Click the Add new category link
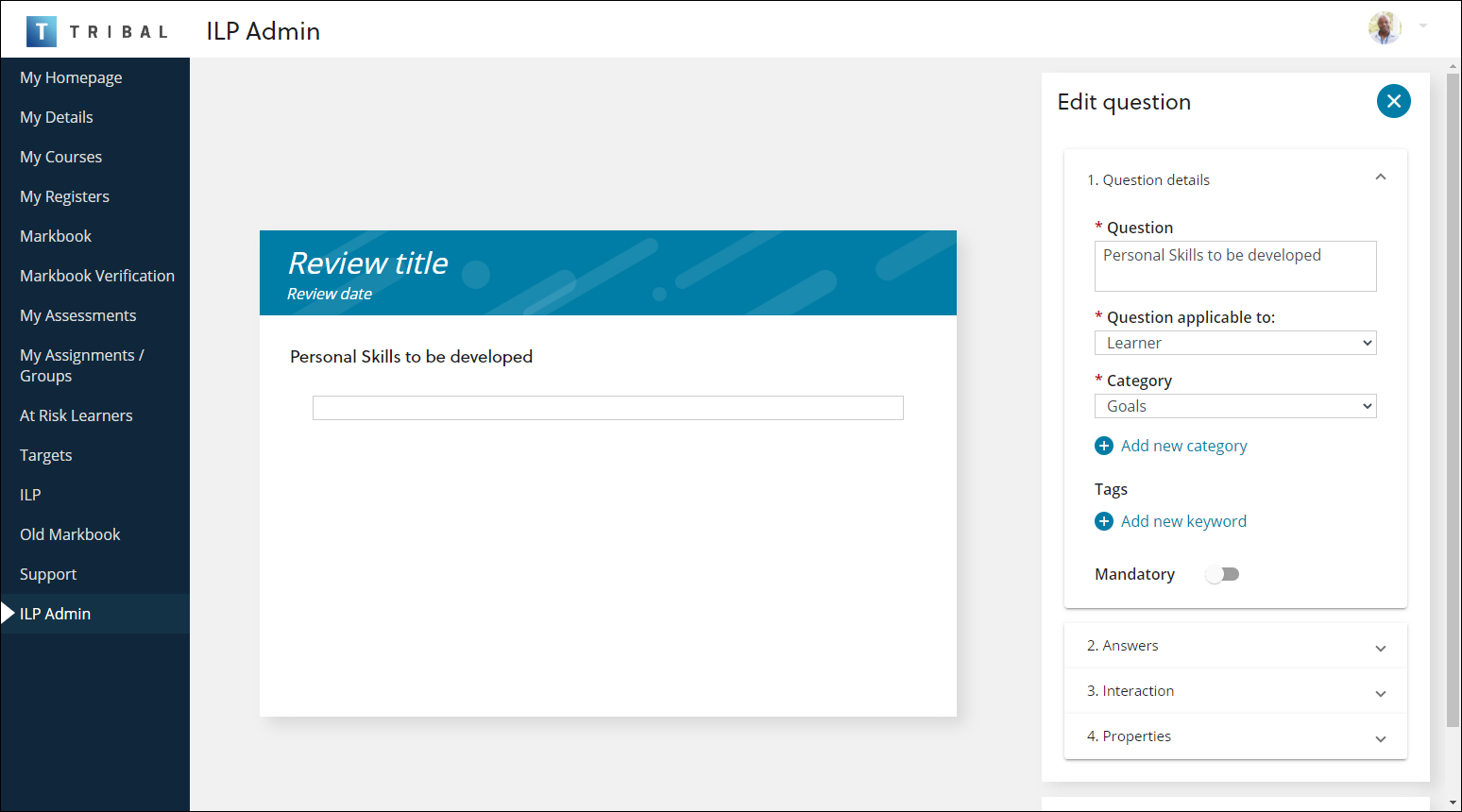The image size is (1462, 812). point(1183,445)
